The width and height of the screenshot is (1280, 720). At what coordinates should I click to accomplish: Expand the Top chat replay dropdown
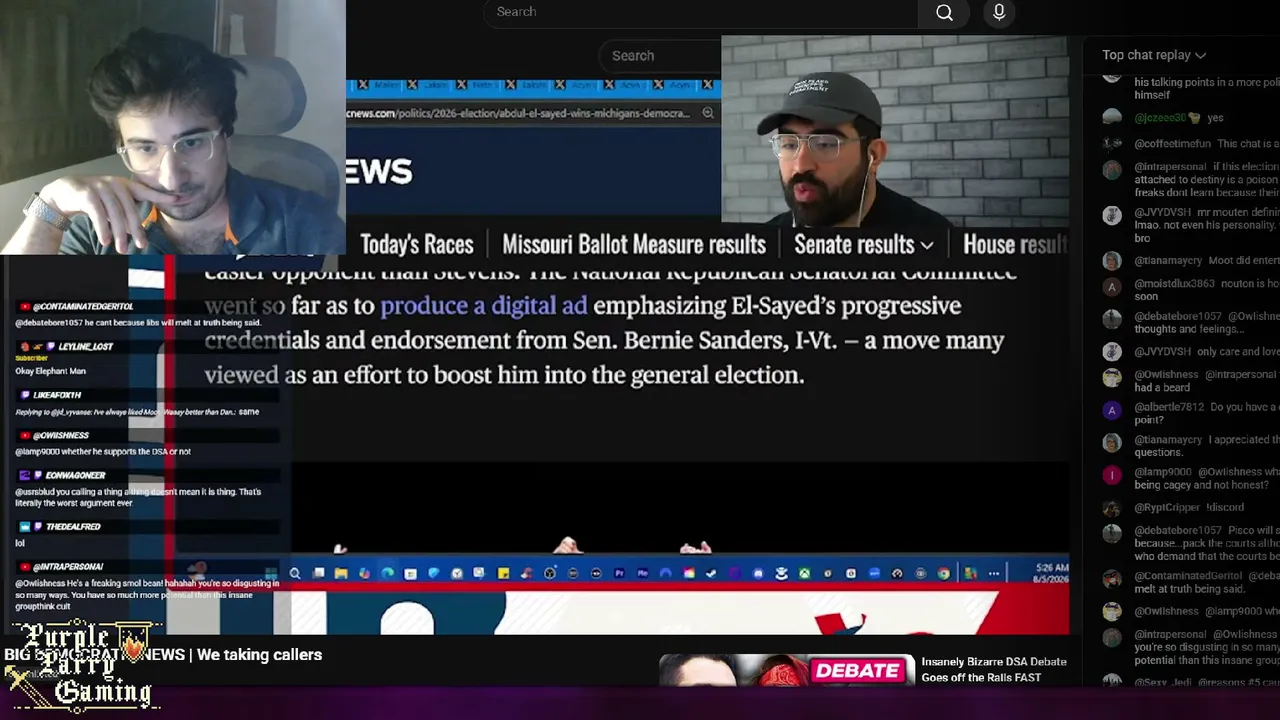(1154, 55)
